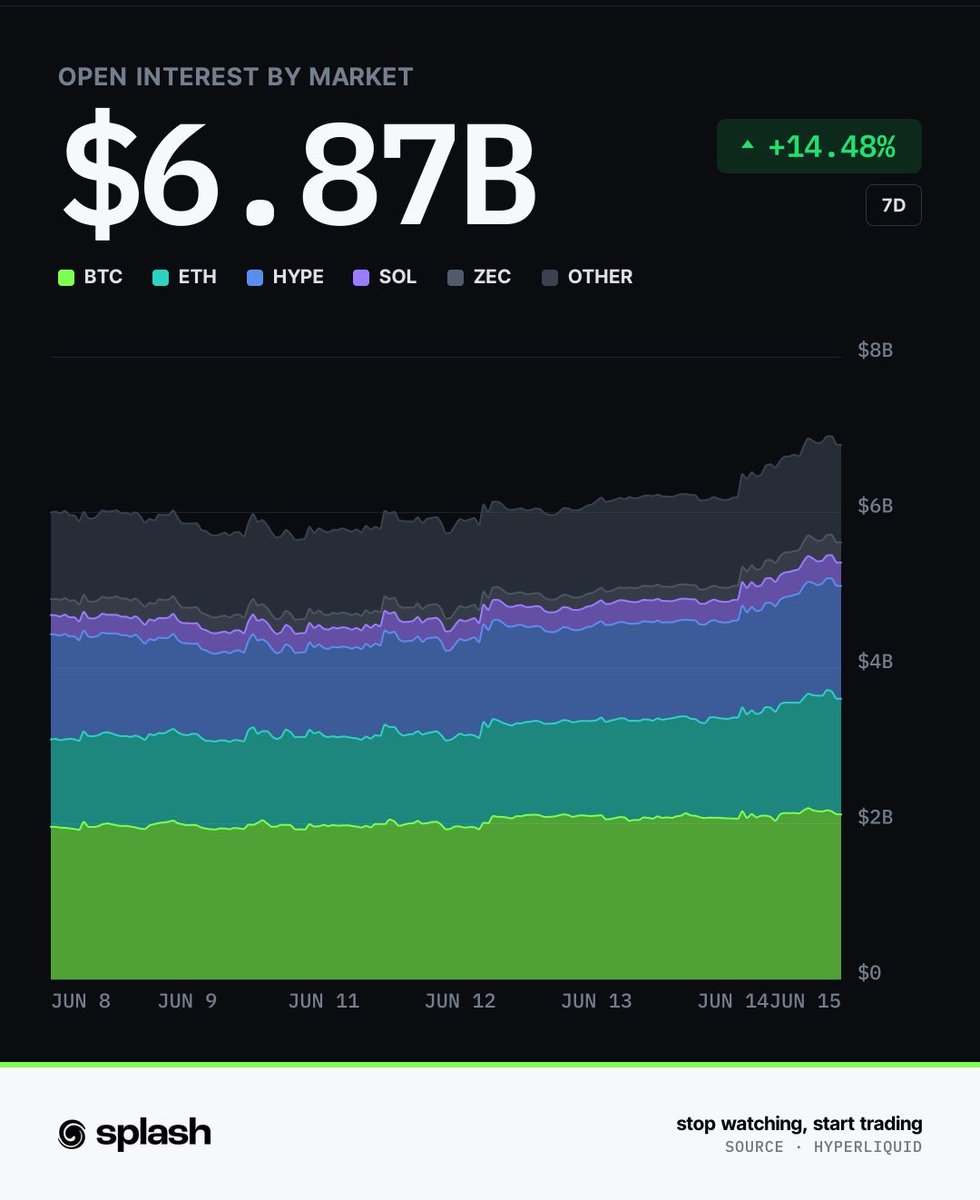Click the ZEC legend label
The height and width of the screenshot is (1200, 980).
pyautogui.click(x=492, y=277)
